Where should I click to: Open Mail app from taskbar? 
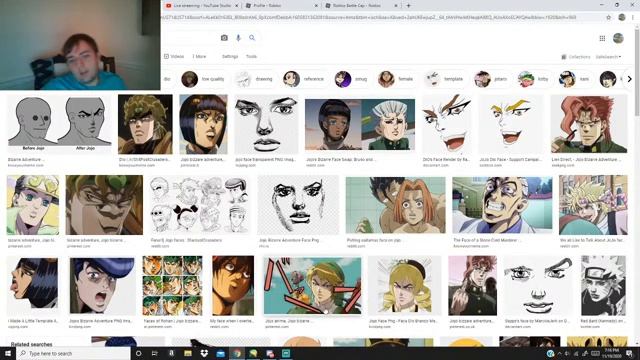(x=220, y=353)
